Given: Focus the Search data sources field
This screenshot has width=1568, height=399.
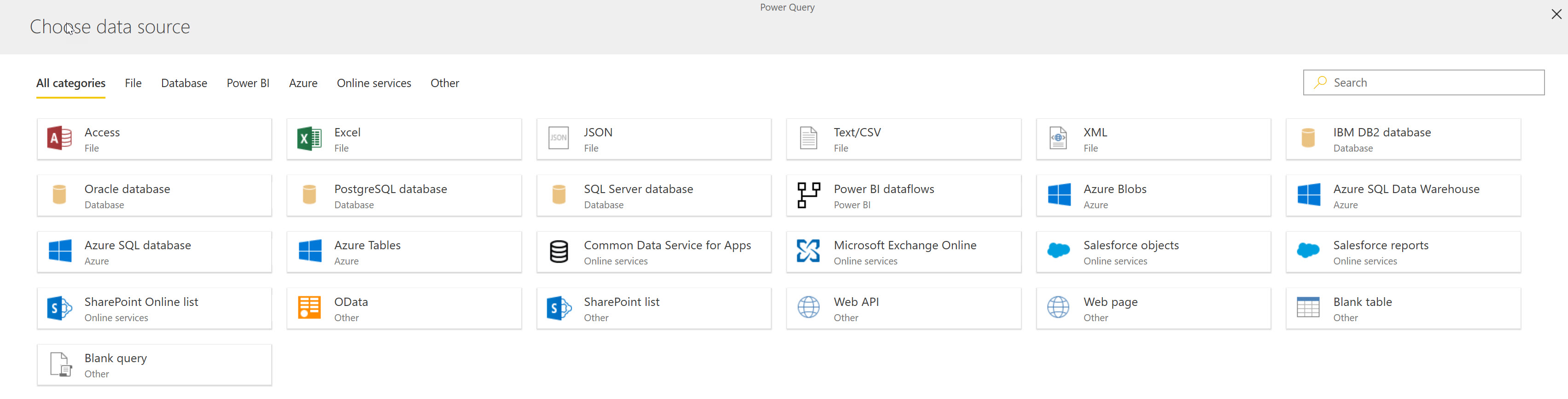Looking at the screenshot, I should pos(1423,82).
